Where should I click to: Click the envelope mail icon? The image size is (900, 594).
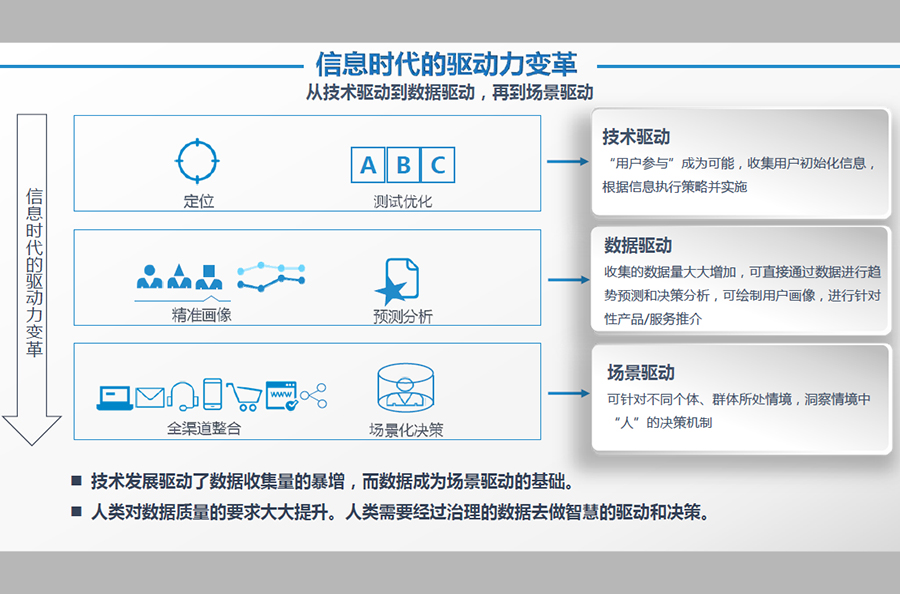[x=150, y=397]
